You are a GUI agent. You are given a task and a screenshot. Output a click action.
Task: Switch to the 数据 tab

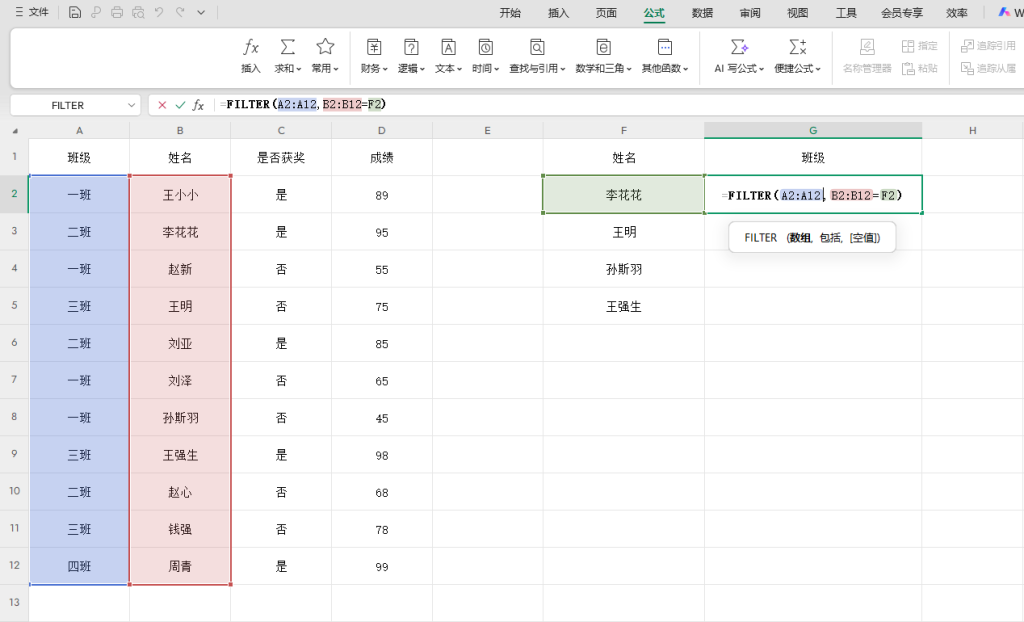coord(702,13)
